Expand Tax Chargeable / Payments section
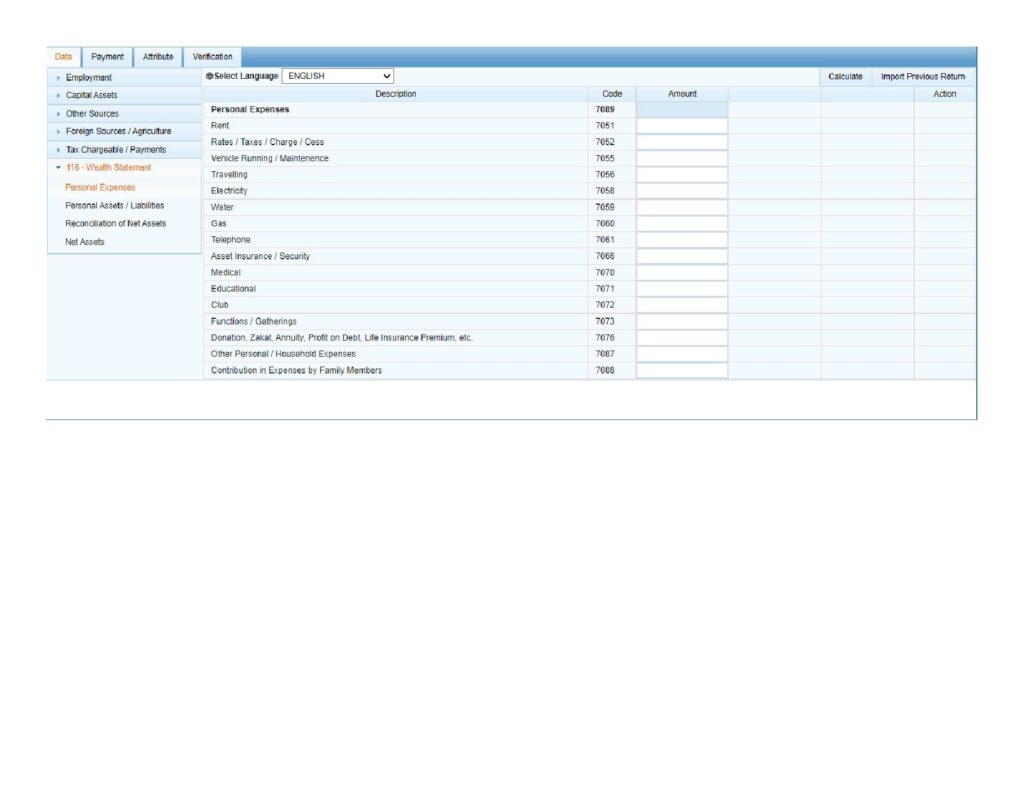Screen dimensions: 1024x791 115,150
